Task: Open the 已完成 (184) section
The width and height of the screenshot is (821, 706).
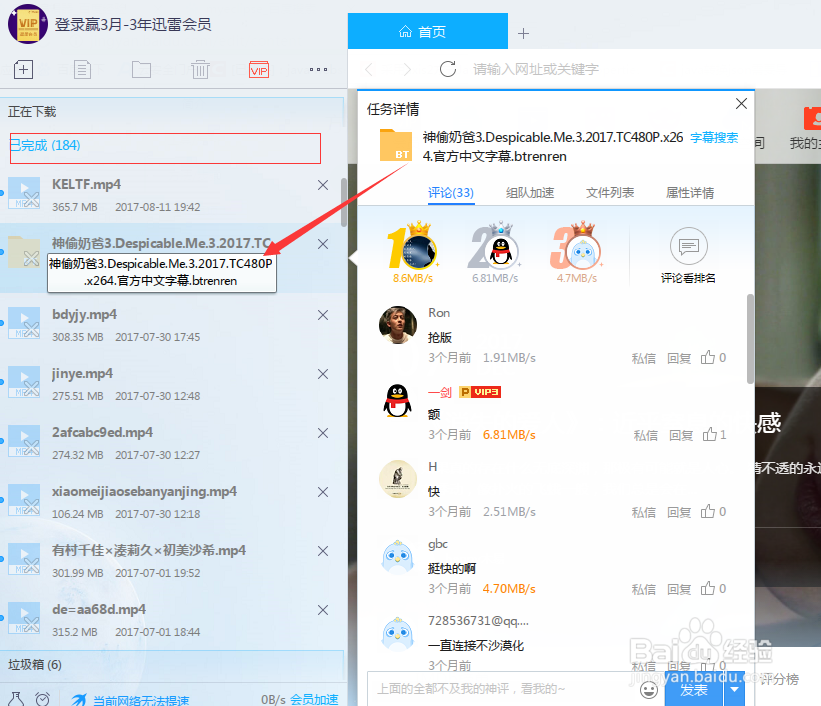Action: (x=165, y=148)
